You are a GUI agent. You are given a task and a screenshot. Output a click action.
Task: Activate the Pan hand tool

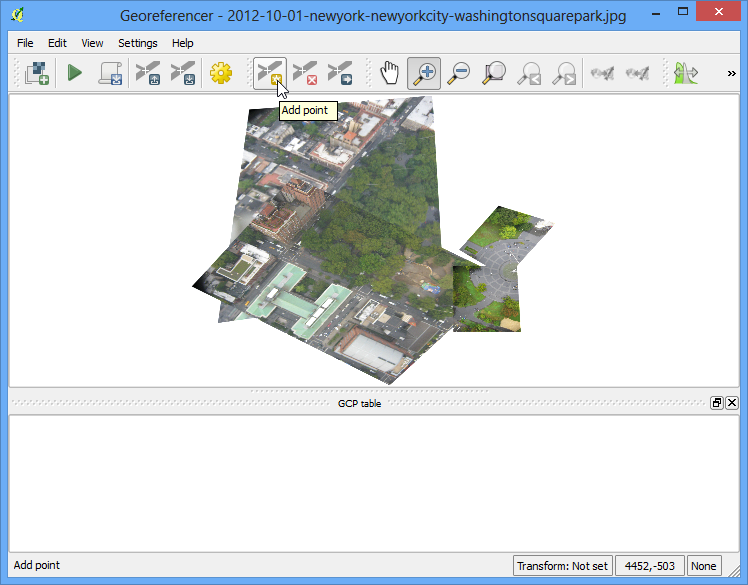(389, 73)
